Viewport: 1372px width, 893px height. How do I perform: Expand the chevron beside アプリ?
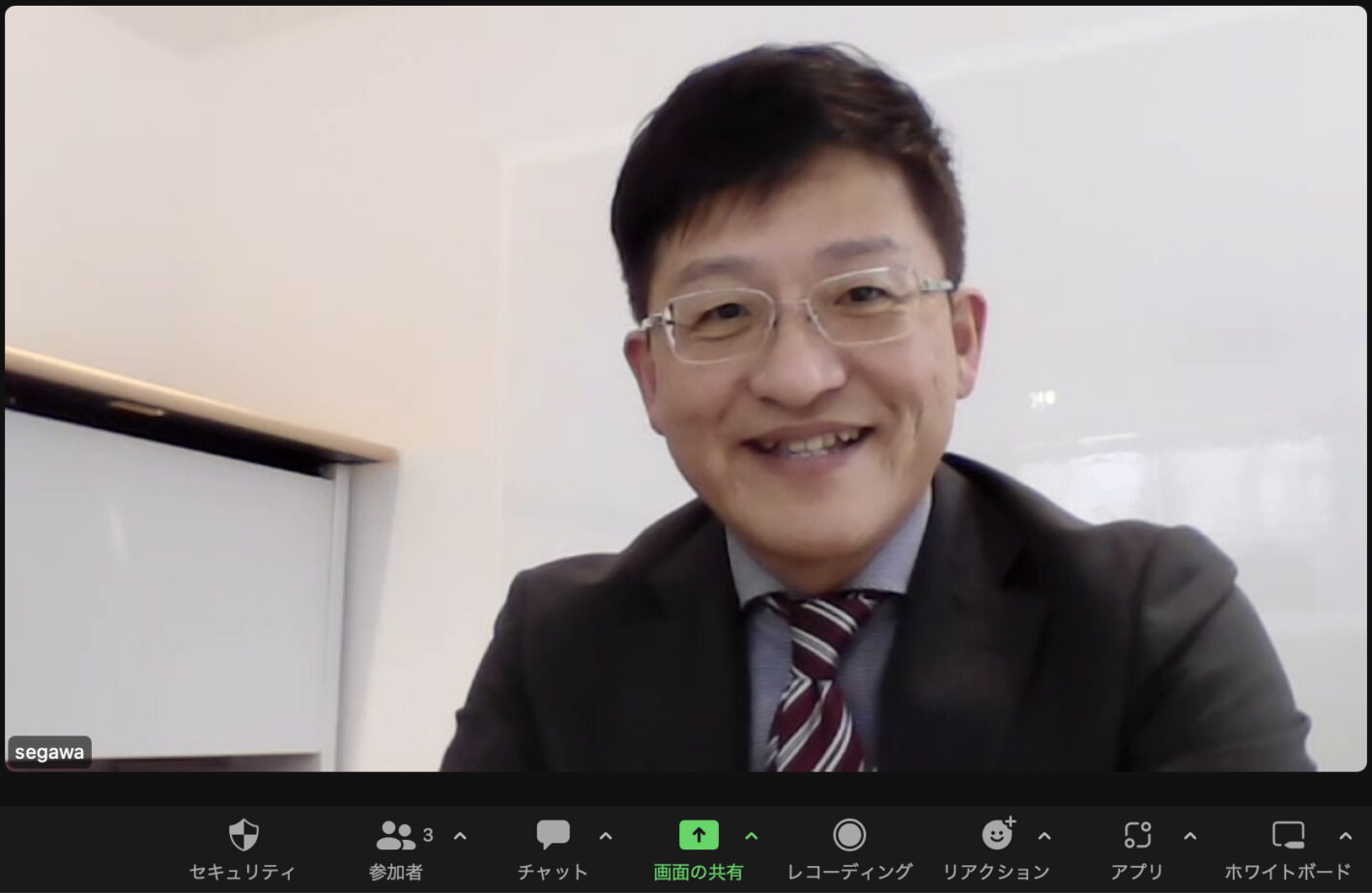coord(1190,836)
